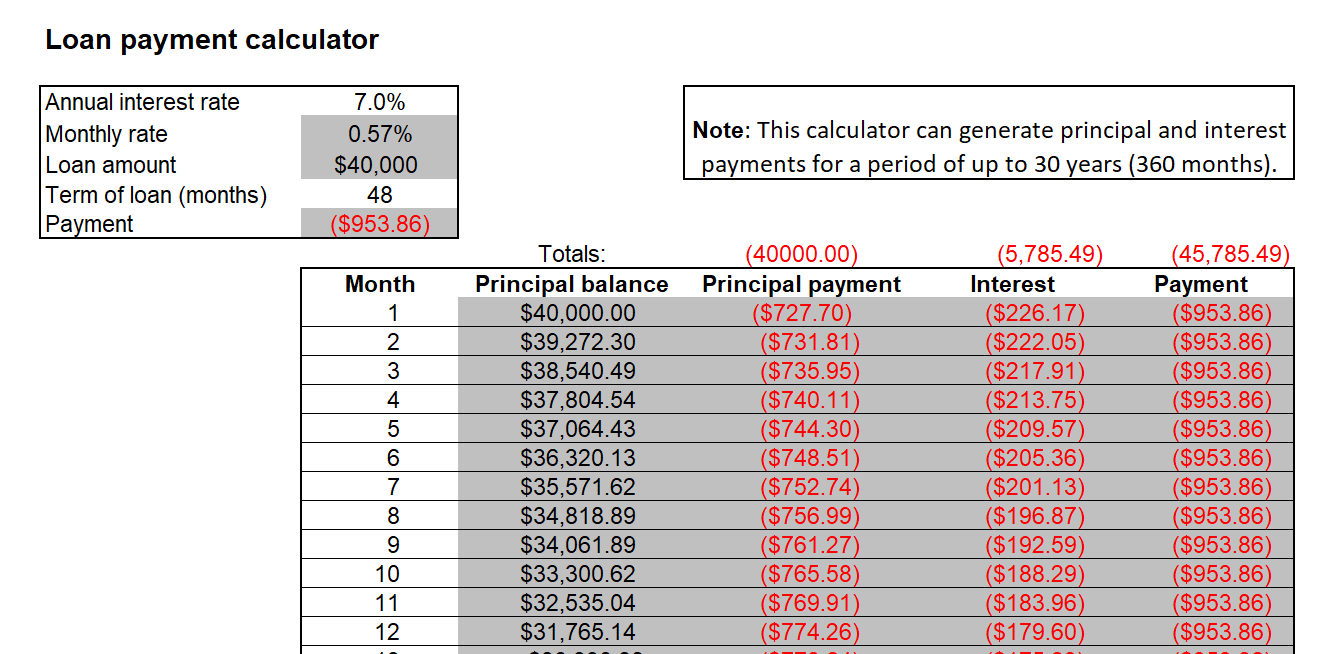This screenshot has width=1324, height=654.
Task: Click total principal (40000.00)
Action: [801, 254]
